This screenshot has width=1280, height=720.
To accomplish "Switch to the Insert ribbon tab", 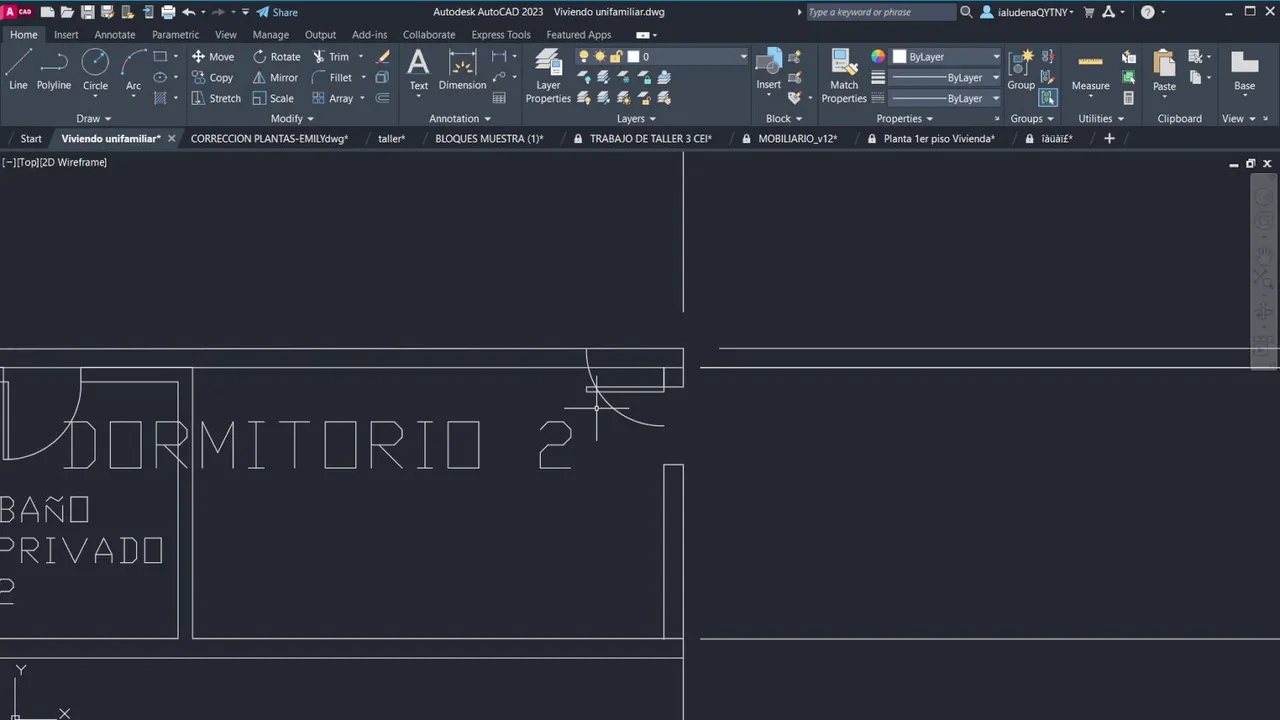I will pyautogui.click(x=66, y=34).
